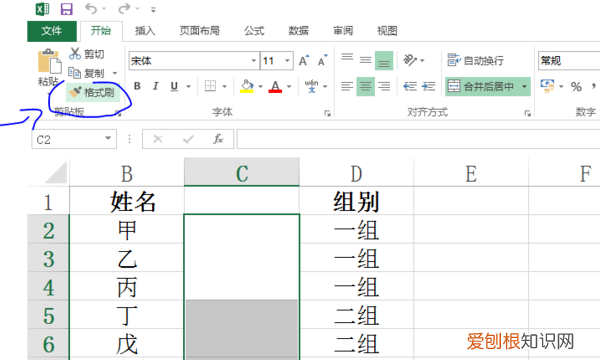The height and width of the screenshot is (360, 600).
Task: Activate 格式刷 (Format Painter)
Action: pos(93,92)
